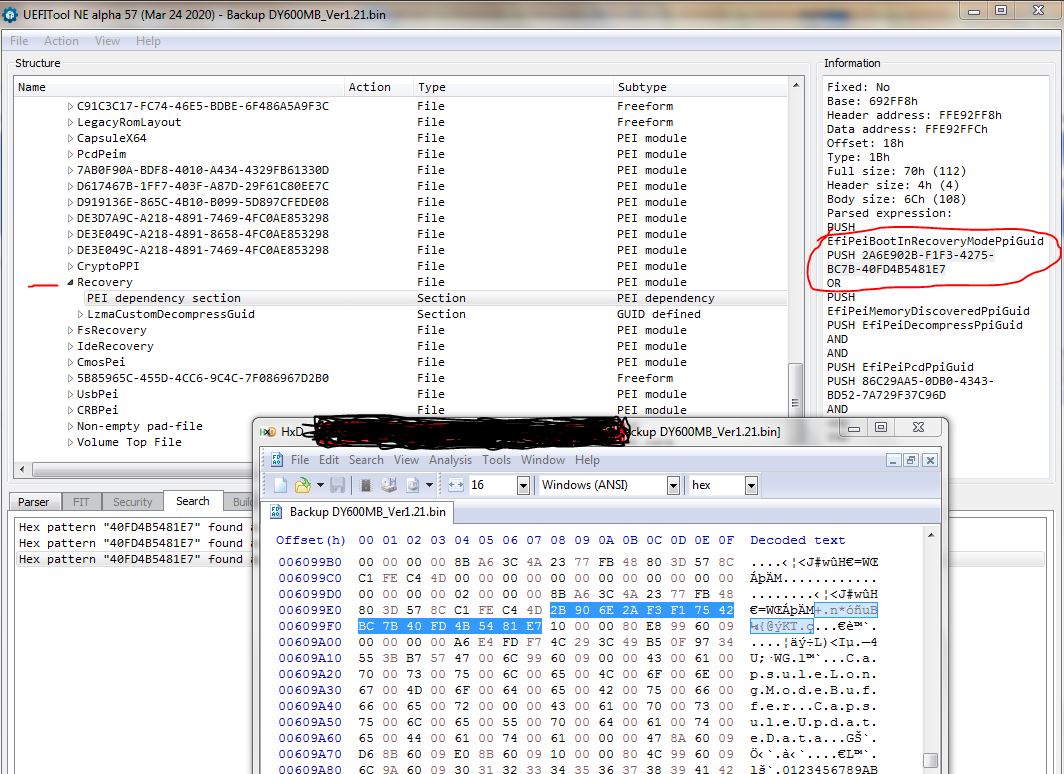This screenshot has width=1064, height=774.
Task: Open the Action menu in UEFITool
Action: click(61, 41)
